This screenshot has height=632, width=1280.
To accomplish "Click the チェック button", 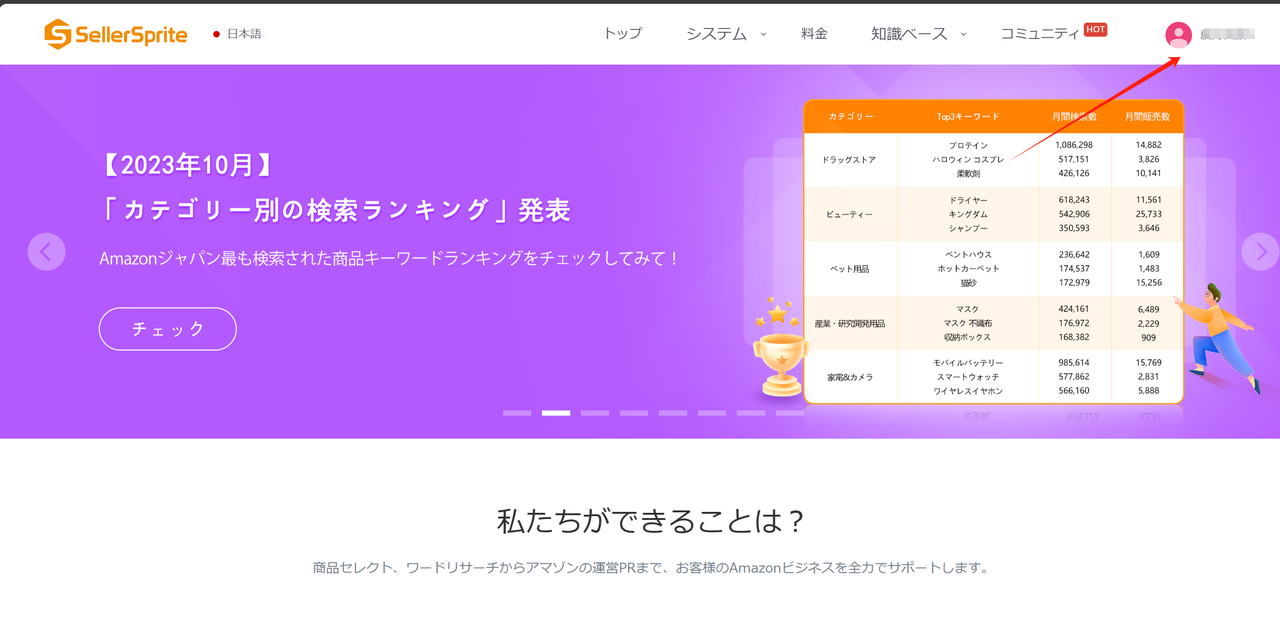I will 168,329.
